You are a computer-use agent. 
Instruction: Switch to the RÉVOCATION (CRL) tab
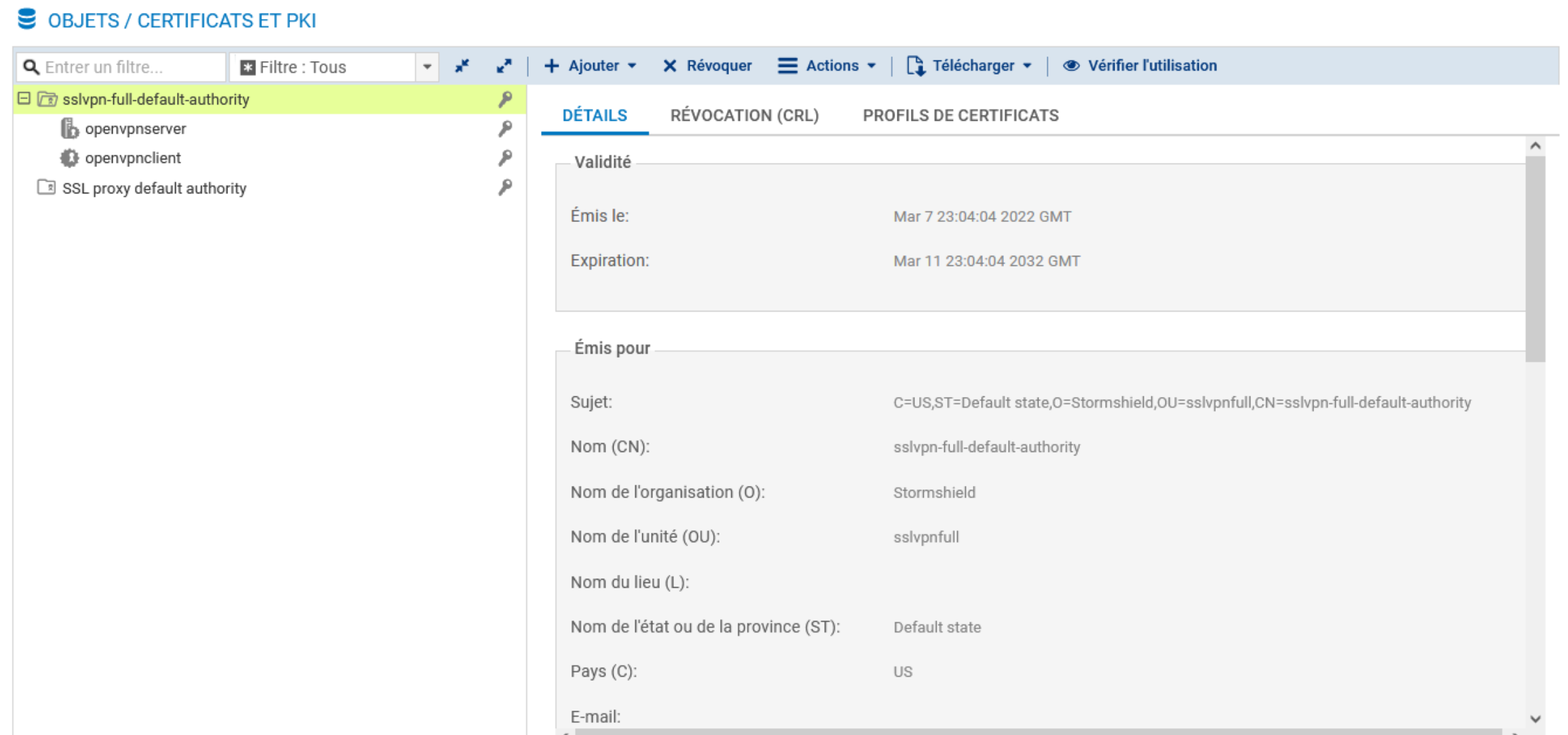(745, 115)
